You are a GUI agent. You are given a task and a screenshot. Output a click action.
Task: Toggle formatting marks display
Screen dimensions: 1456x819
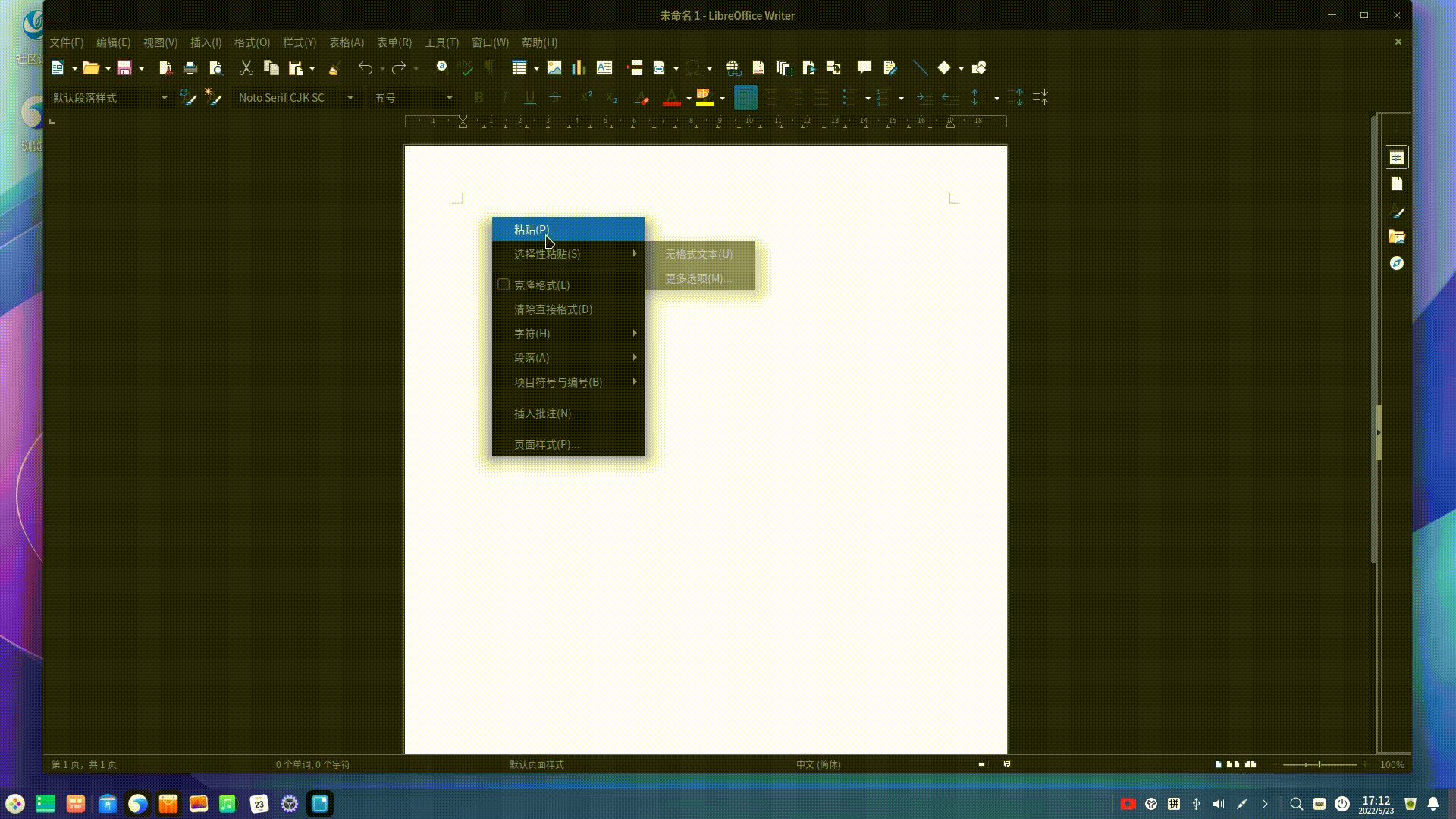tap(489, 67)
